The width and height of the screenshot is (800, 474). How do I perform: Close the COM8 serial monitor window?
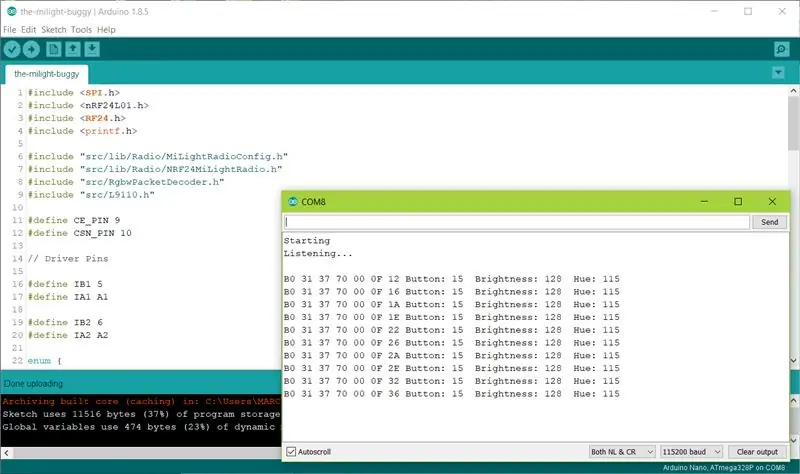[x=772, y=202]
